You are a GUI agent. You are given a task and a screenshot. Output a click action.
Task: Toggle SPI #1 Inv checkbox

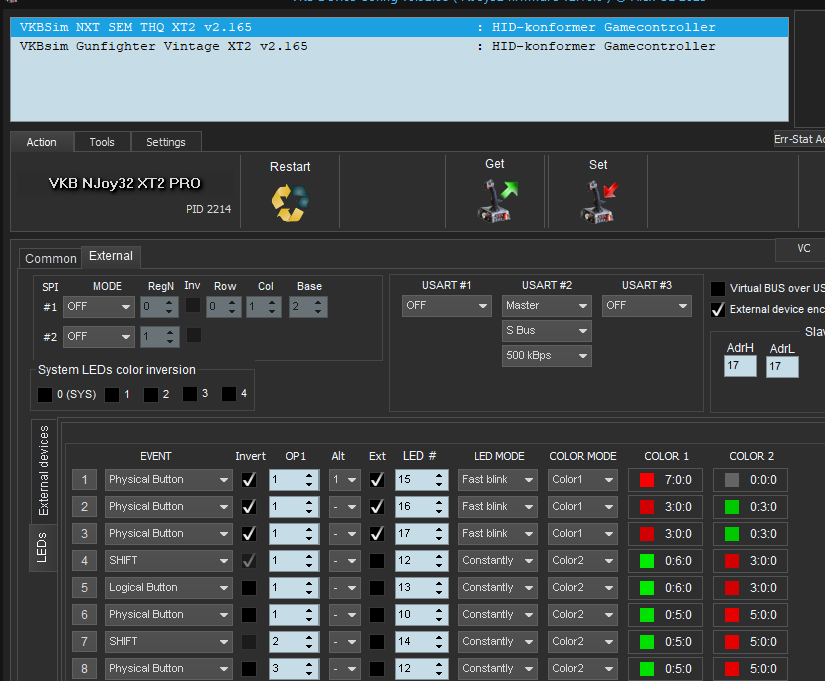pyautogui.click(x=193, y=305)
